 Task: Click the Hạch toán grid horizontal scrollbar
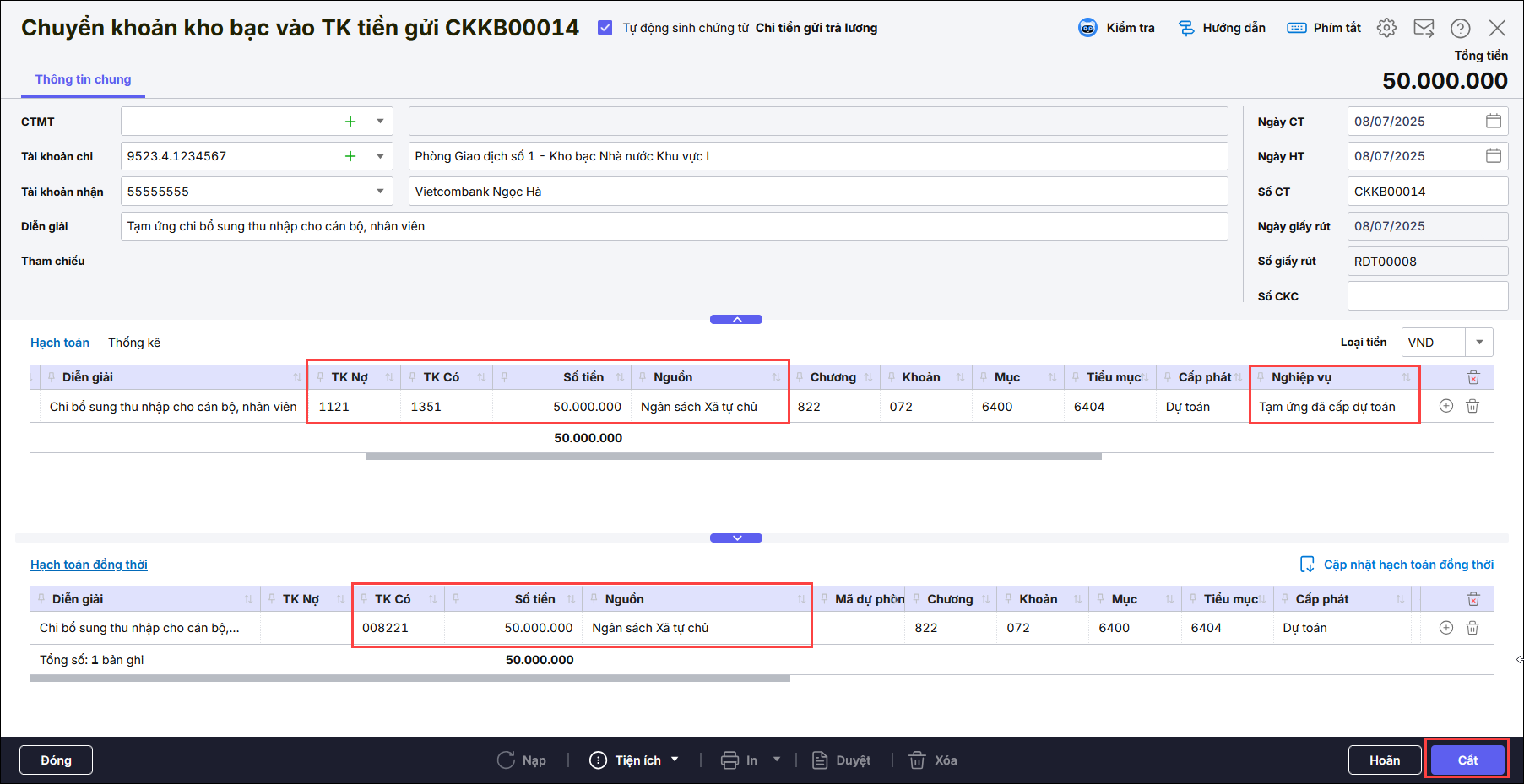(733, 457)
